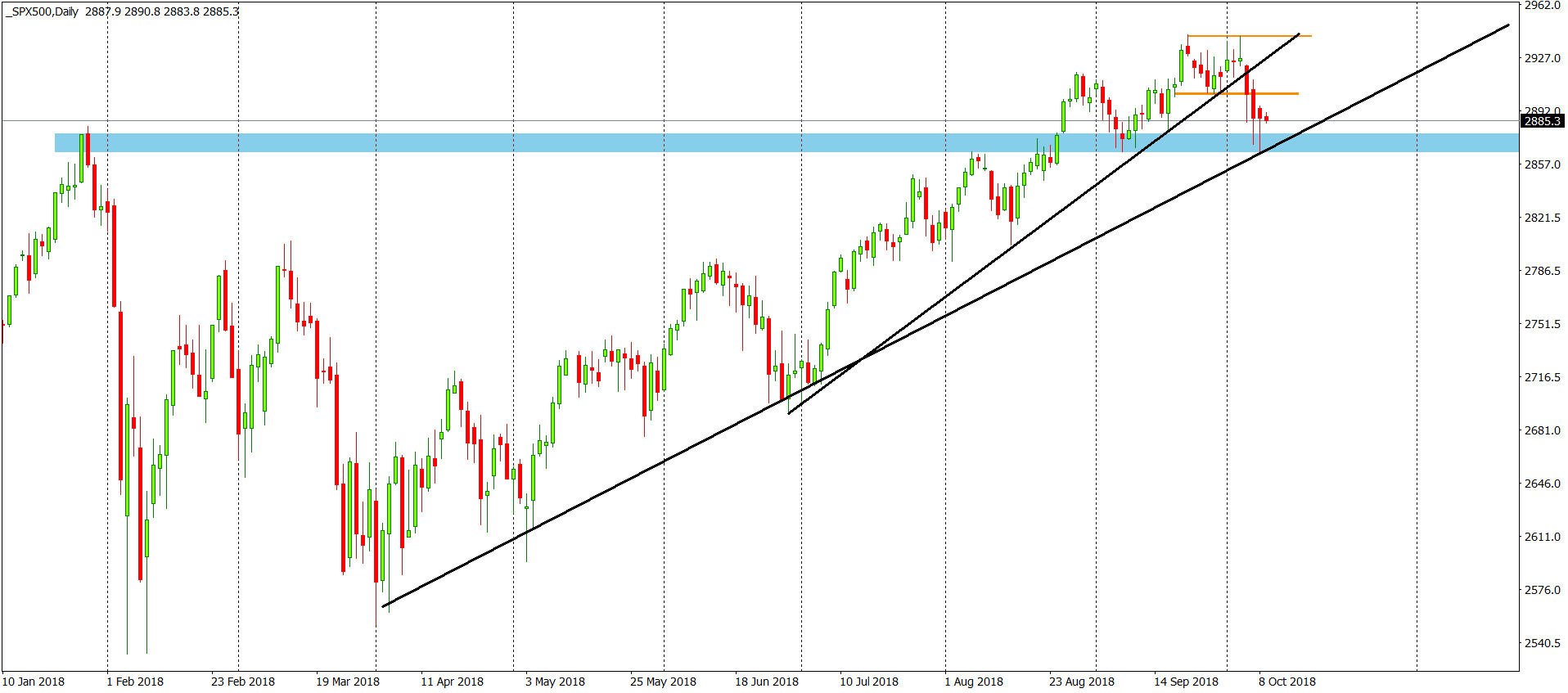Click the current price tag 2885.3
Screen dimensions: 1568x693
pos(1542,121)
